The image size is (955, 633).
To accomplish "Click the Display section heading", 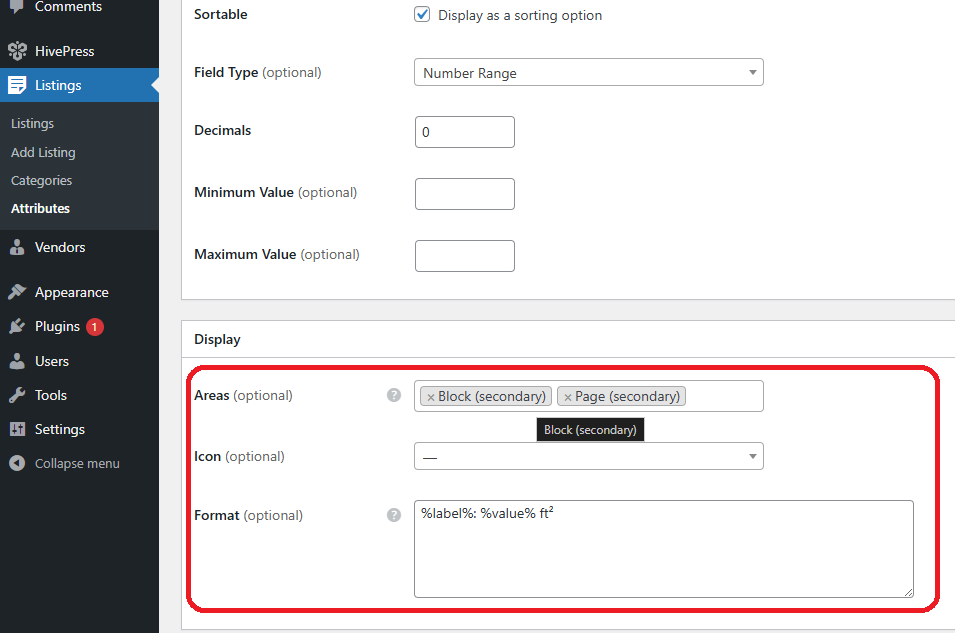I will pos(217,339).
